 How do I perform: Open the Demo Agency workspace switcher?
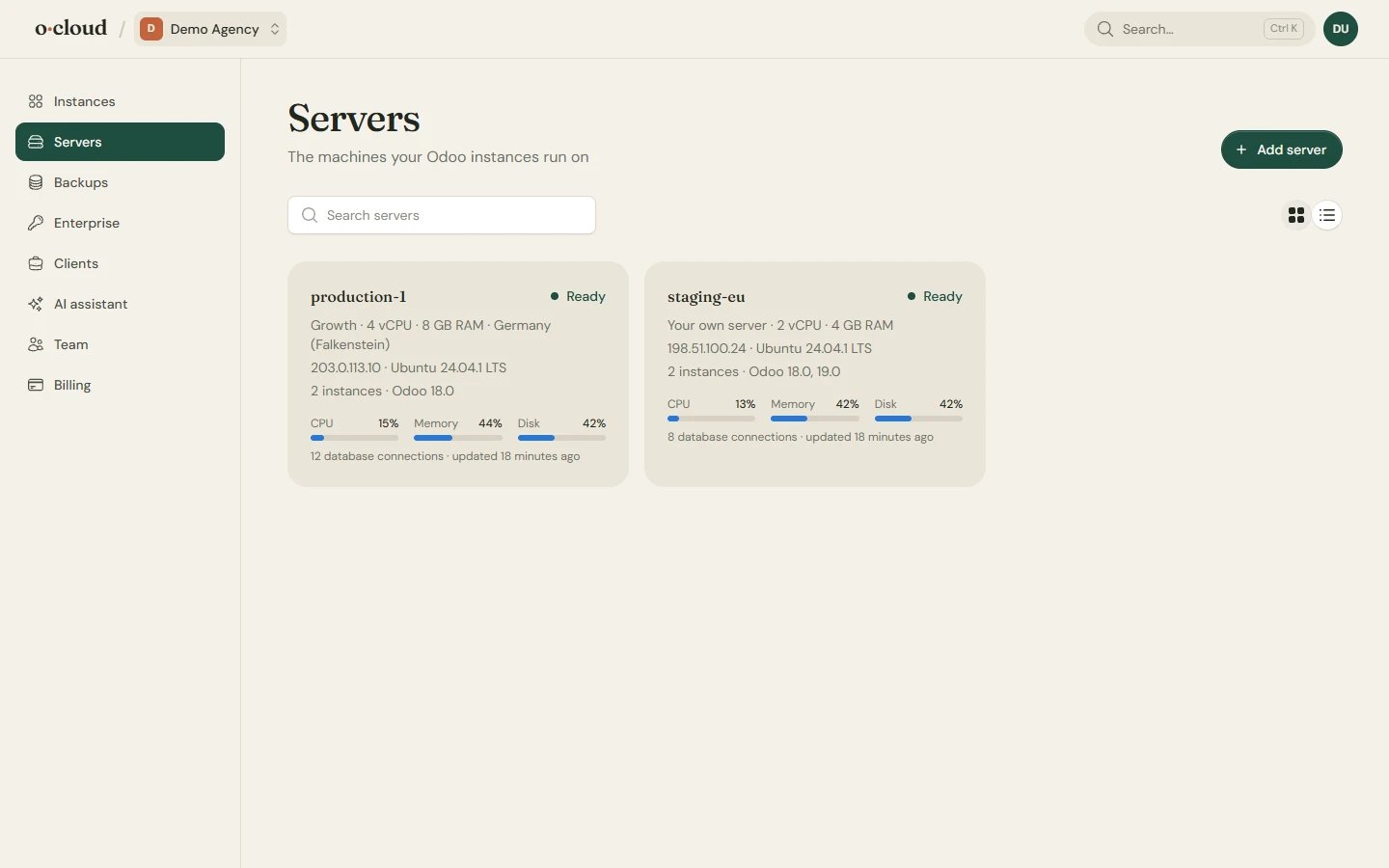pos(210,29)
